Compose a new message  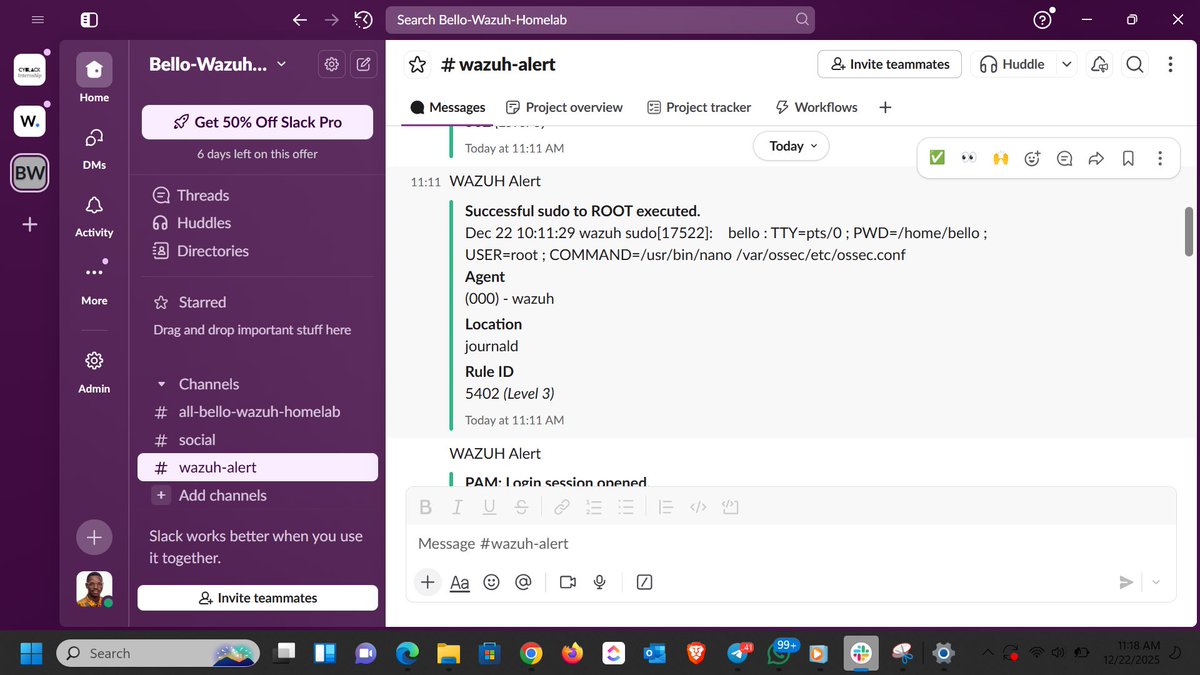[364, 64]
